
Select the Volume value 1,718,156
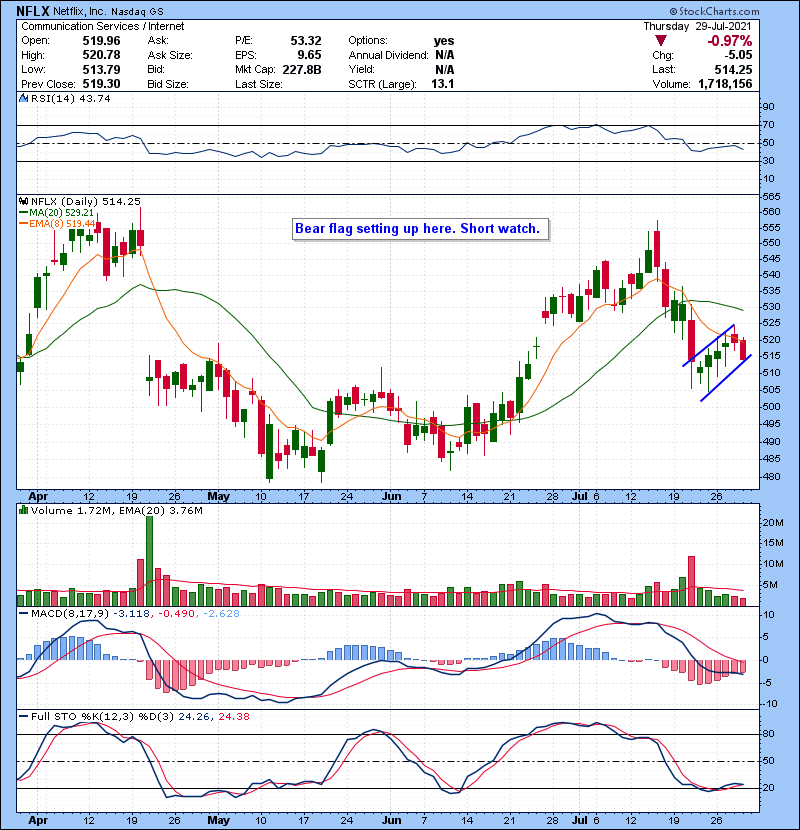[725, 84]
